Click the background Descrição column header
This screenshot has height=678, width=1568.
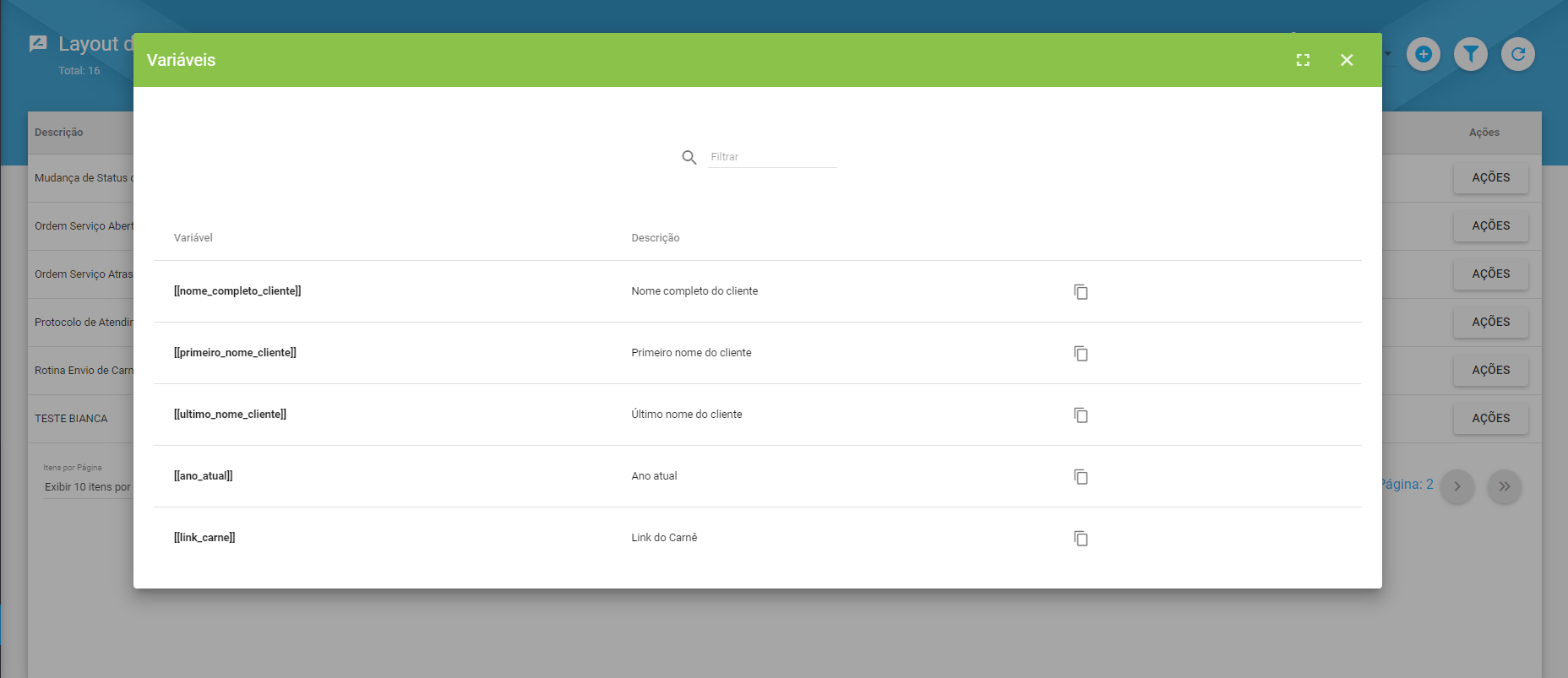59,133
